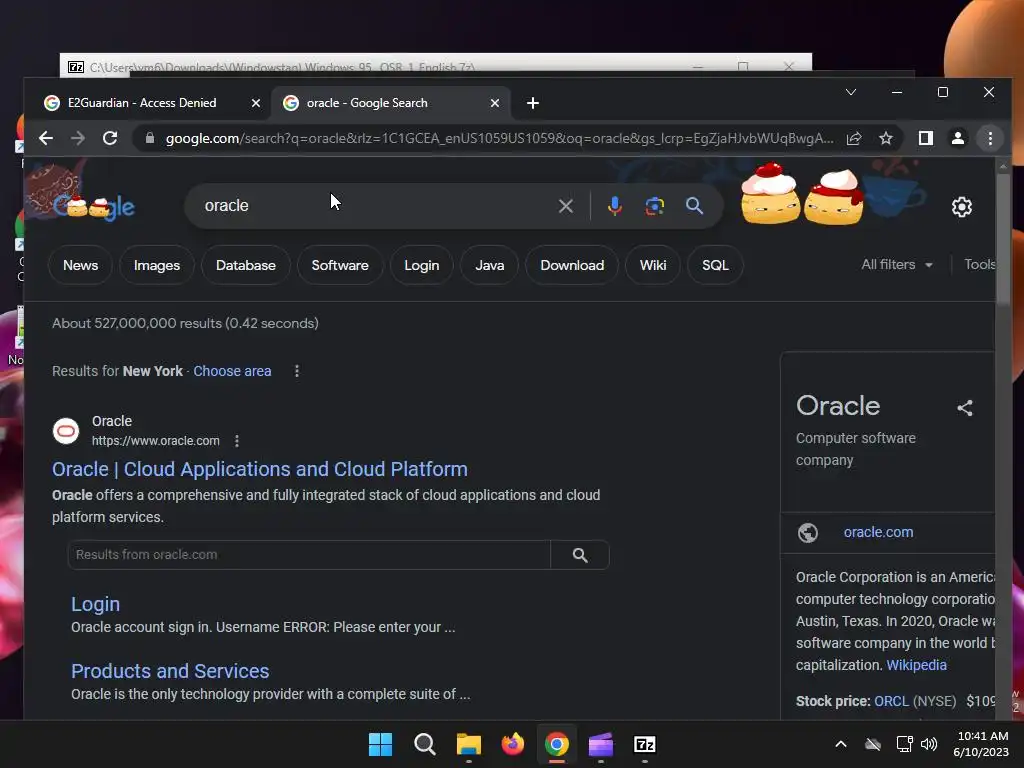Viewport: 1024px width, 768px height.
Task: Start voice search with the microphone
Action: click(615, 206)
